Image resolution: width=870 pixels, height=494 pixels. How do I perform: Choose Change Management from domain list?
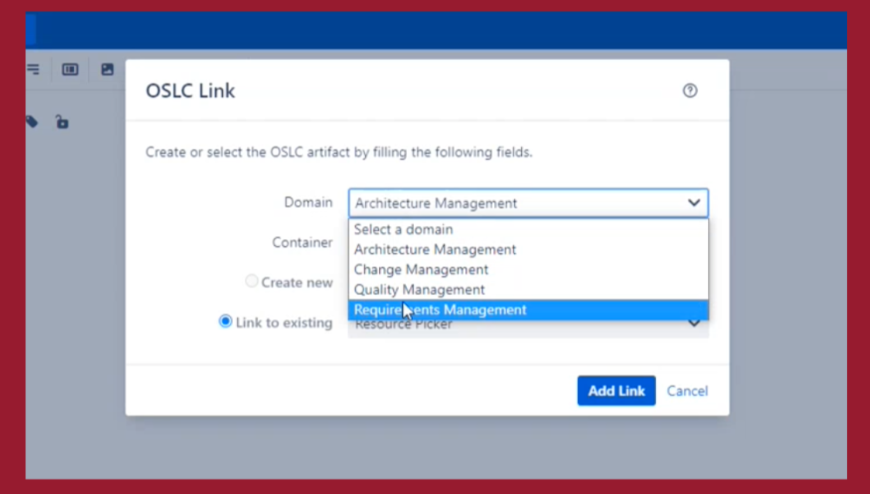(x=528, y=269)
